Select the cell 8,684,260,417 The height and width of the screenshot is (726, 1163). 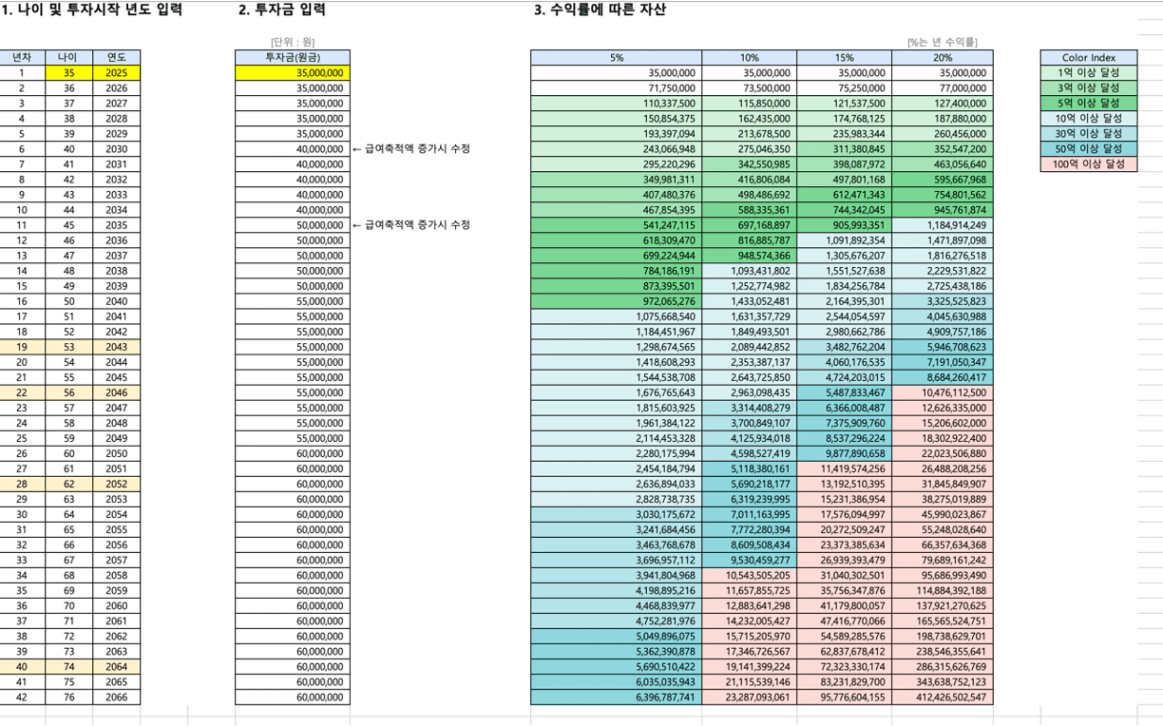(942, 377)
